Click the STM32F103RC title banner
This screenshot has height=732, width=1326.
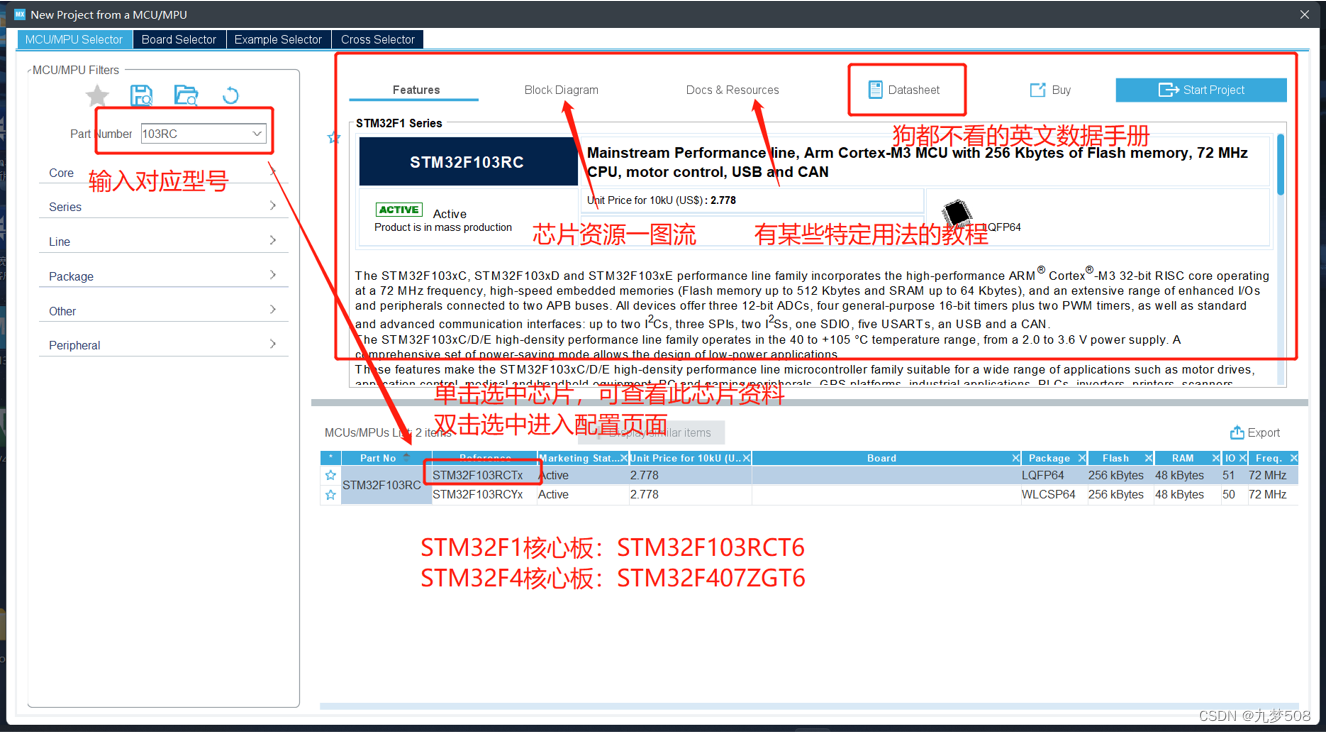click(x=467, y=162)
